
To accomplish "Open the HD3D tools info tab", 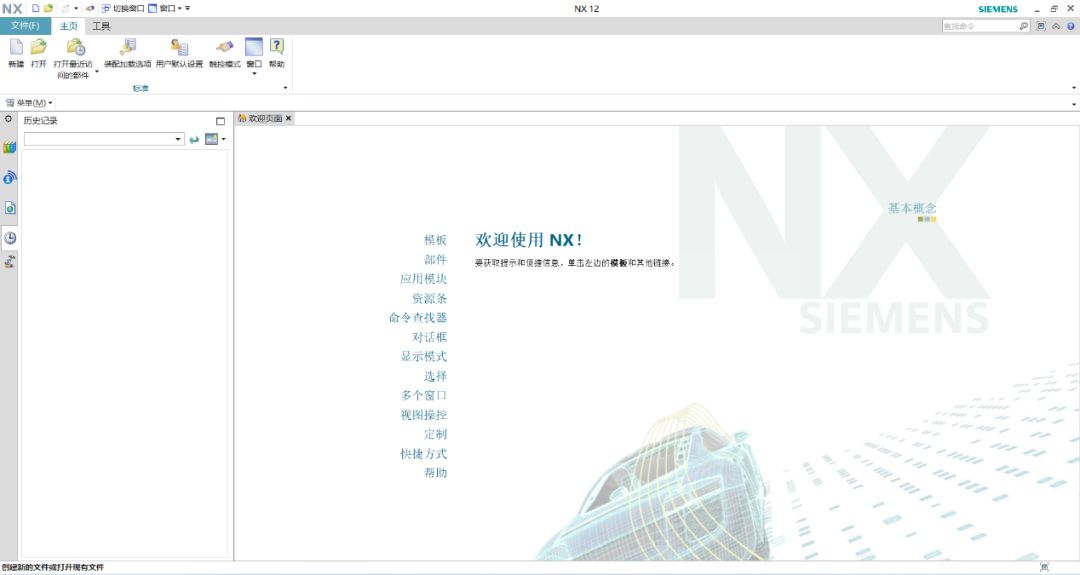I will (x=10, y=177).
